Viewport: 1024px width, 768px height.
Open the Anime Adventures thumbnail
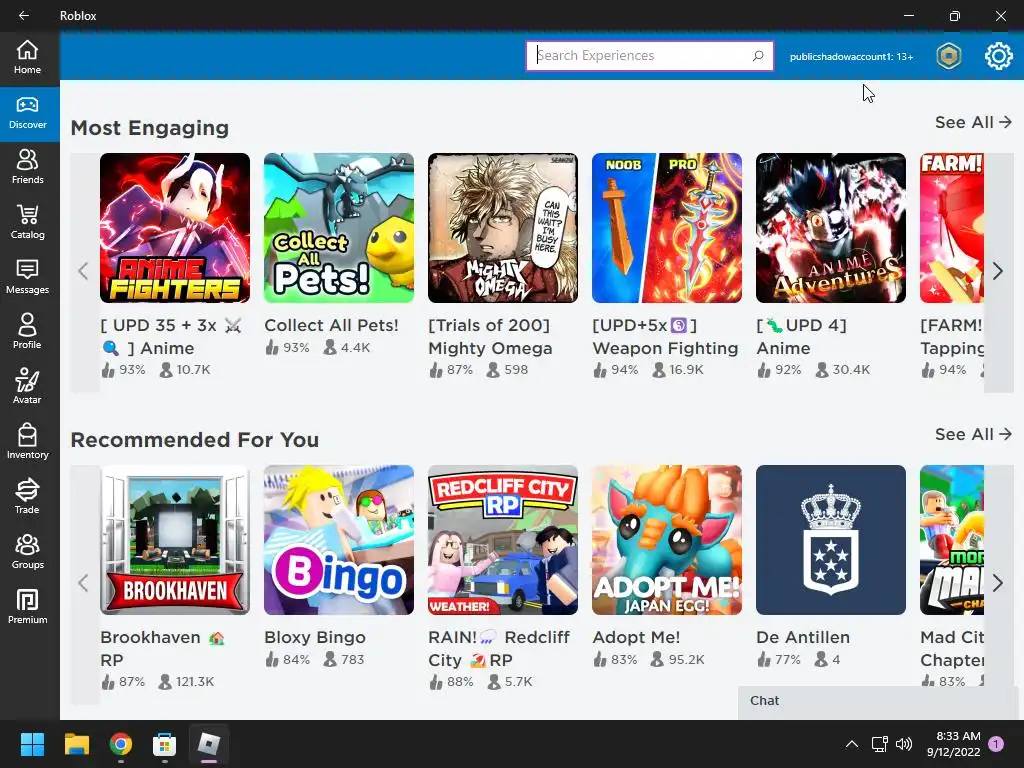[x=831, y=228]
